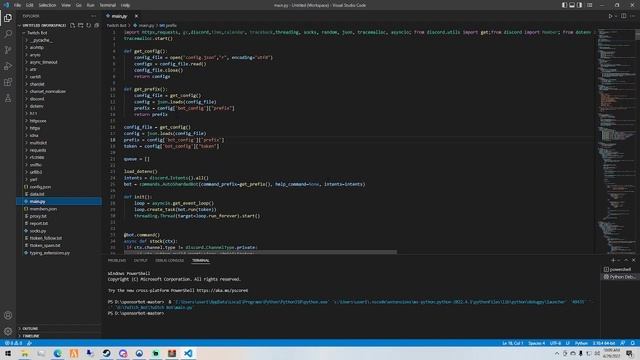Click the editor minimap preview
The image size is (640, 360).
(x=616, y=141)
